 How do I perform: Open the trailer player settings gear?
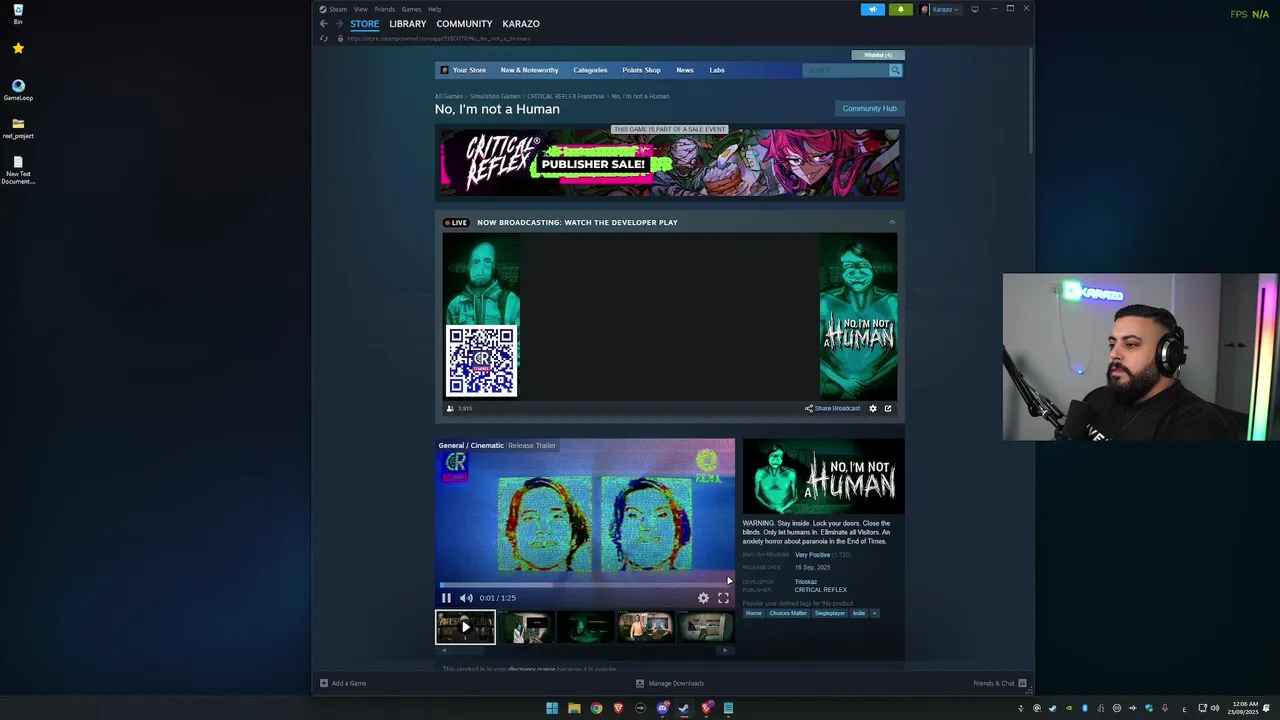703,598
